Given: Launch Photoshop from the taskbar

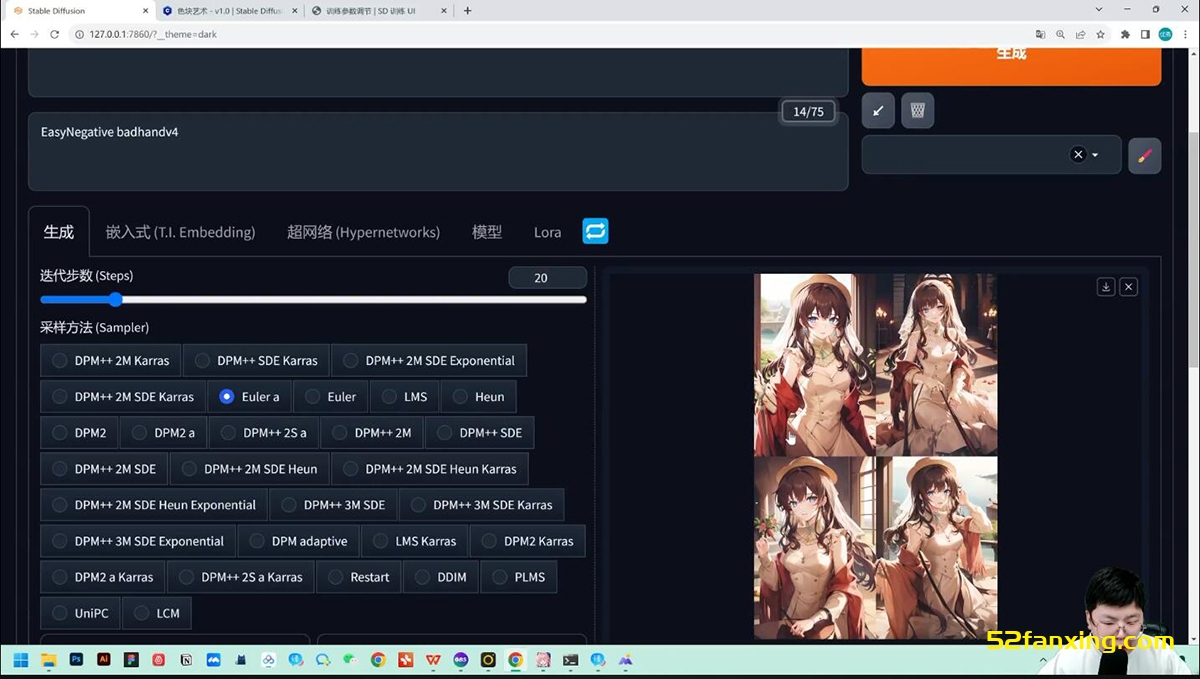Looking at the screenshot, I should [76, 660].
